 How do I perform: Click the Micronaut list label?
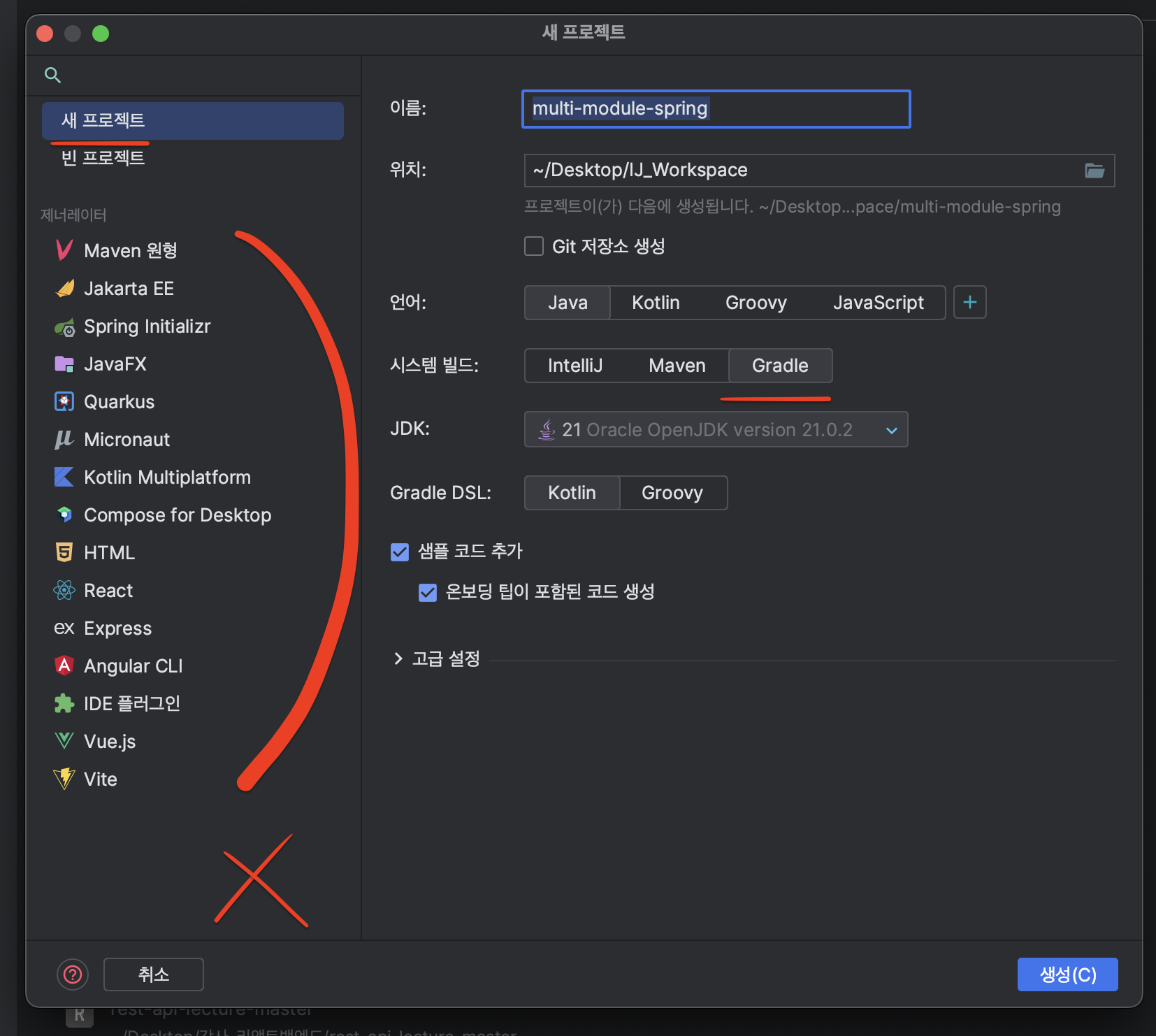127,440
